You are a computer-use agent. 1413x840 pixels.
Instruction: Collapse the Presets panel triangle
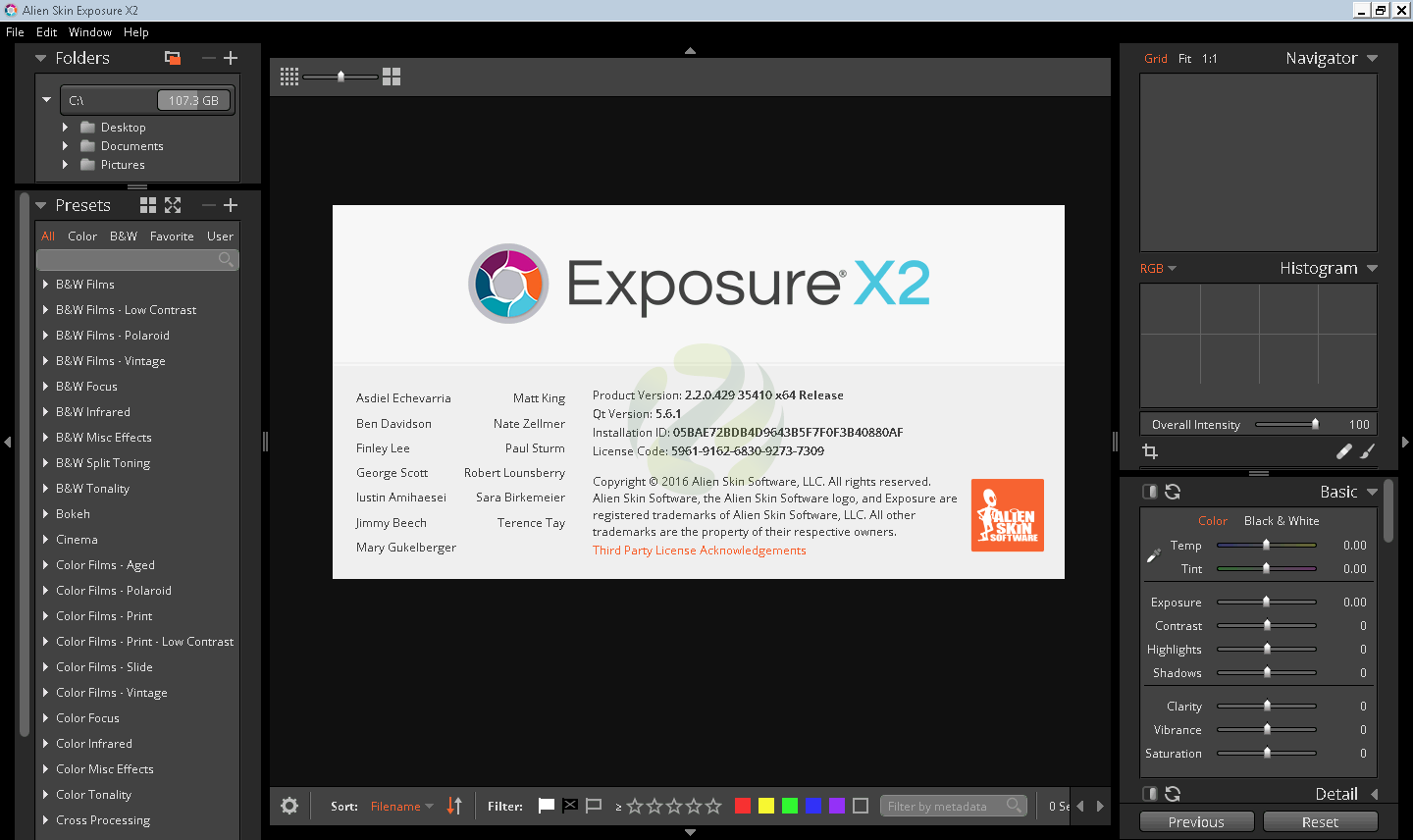coord(40,205)
